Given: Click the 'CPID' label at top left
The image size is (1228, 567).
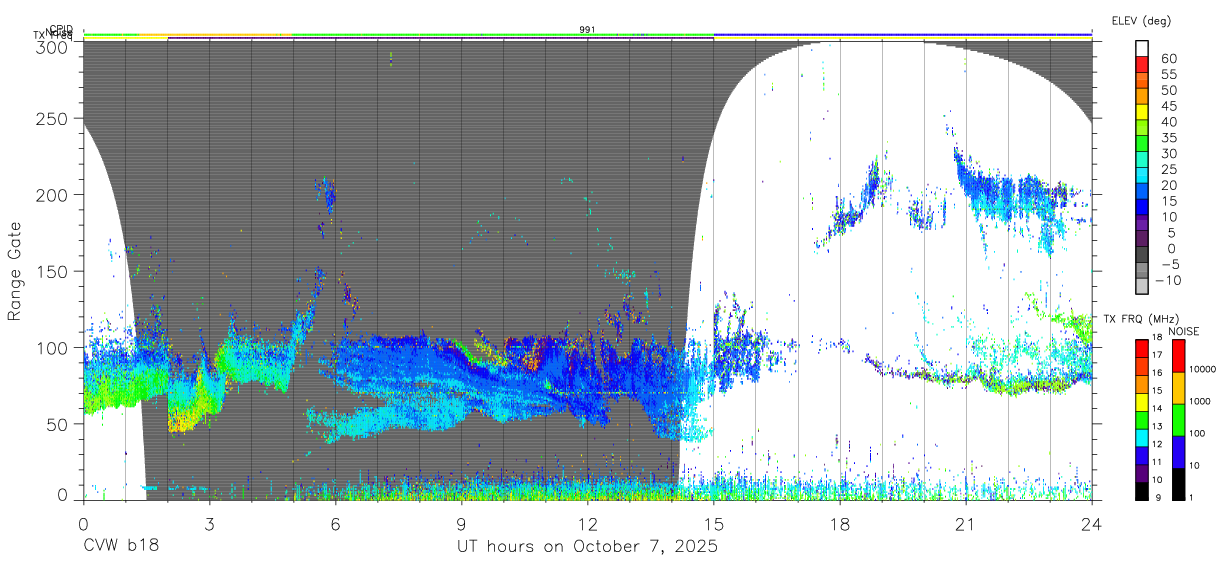Looking at the screenshot, I should tap(61, 29).
